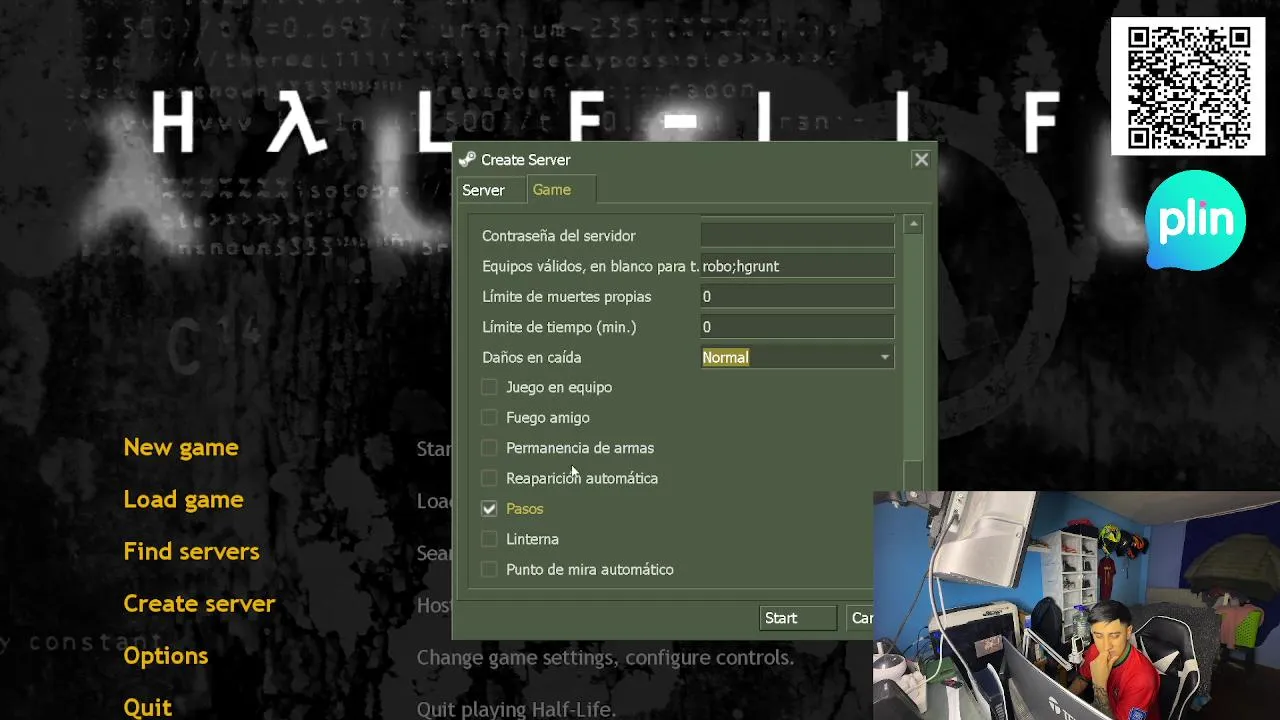Click 'Change game settings, configure controls.' text
1280x720 pixels.
pos(605,658)
